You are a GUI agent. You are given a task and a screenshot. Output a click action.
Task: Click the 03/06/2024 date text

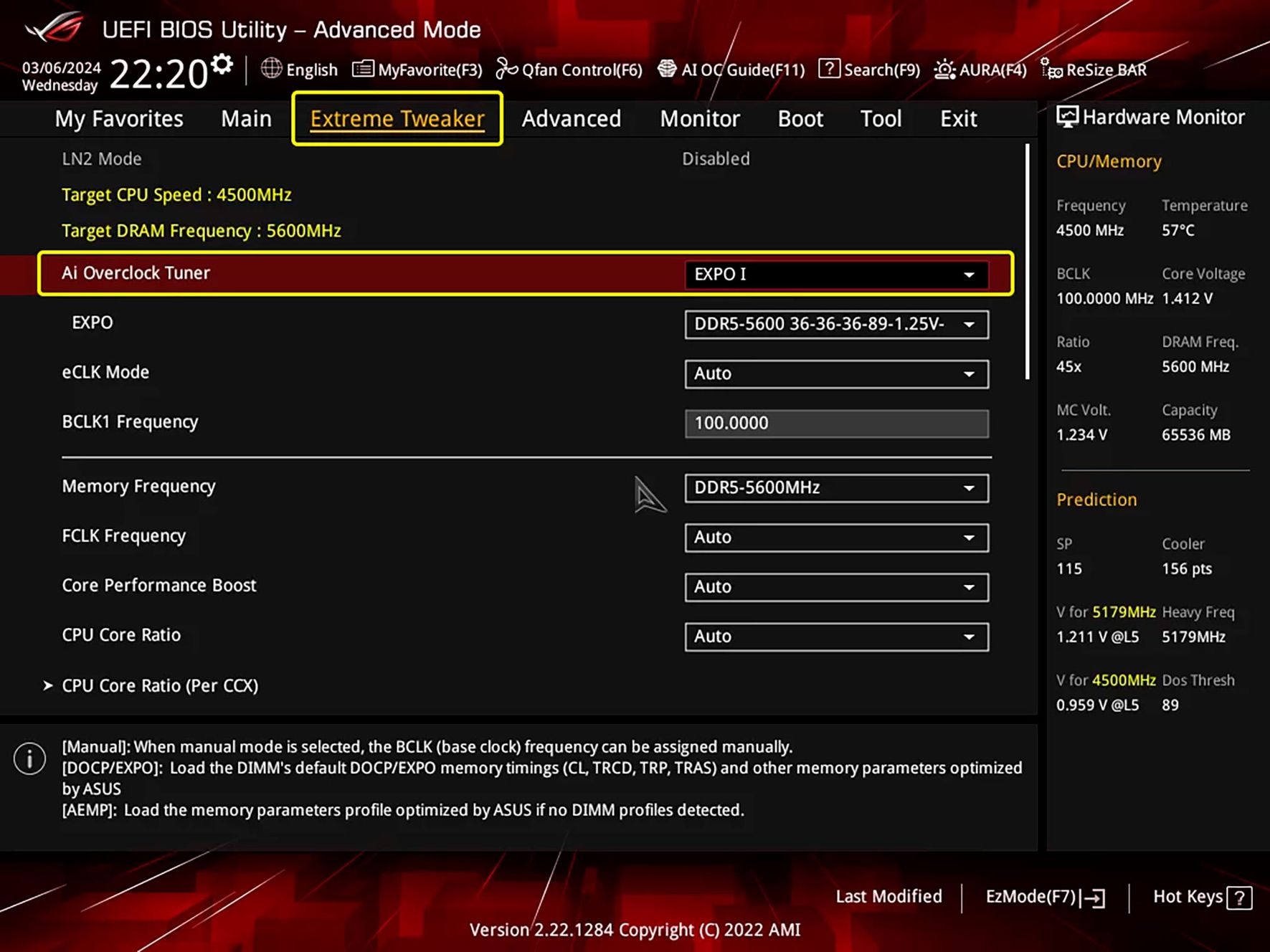point(62,67)
